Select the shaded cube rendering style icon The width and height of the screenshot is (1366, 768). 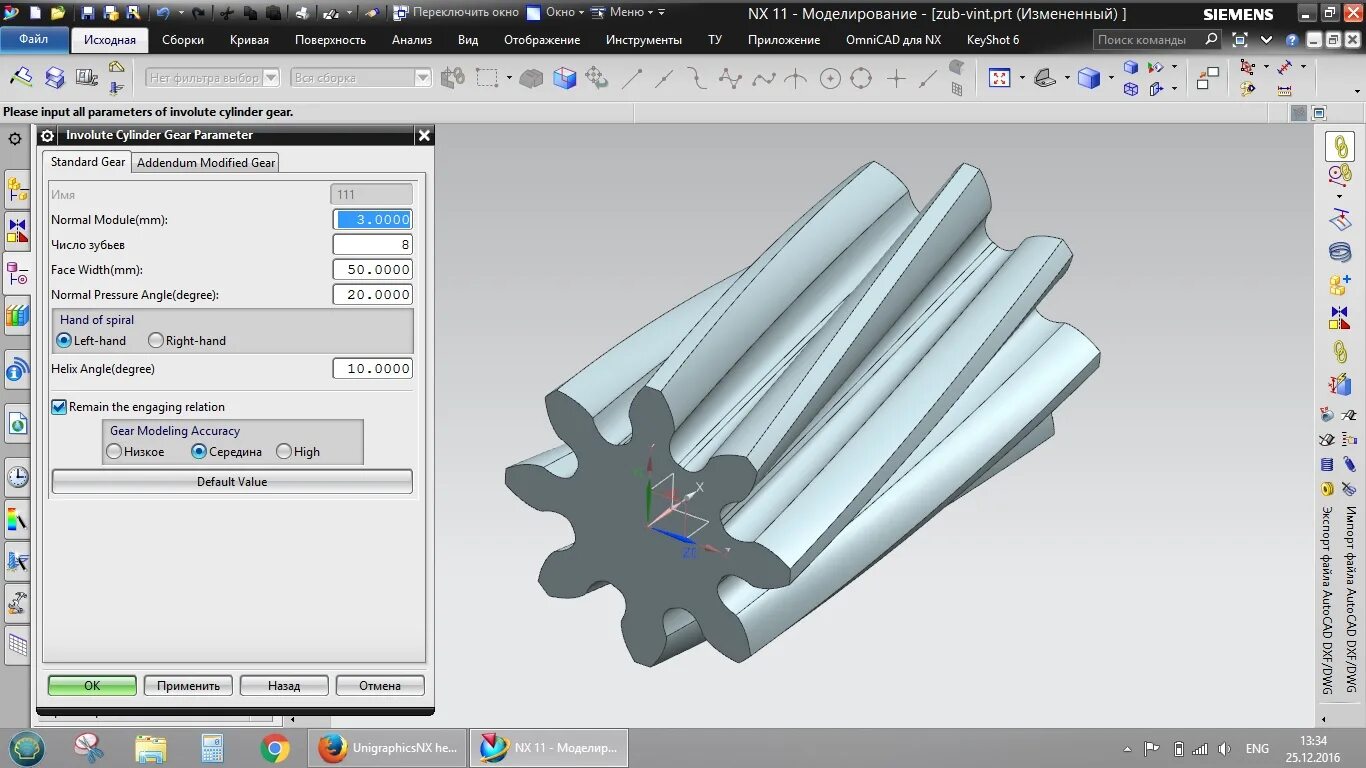pos(1088,78)
